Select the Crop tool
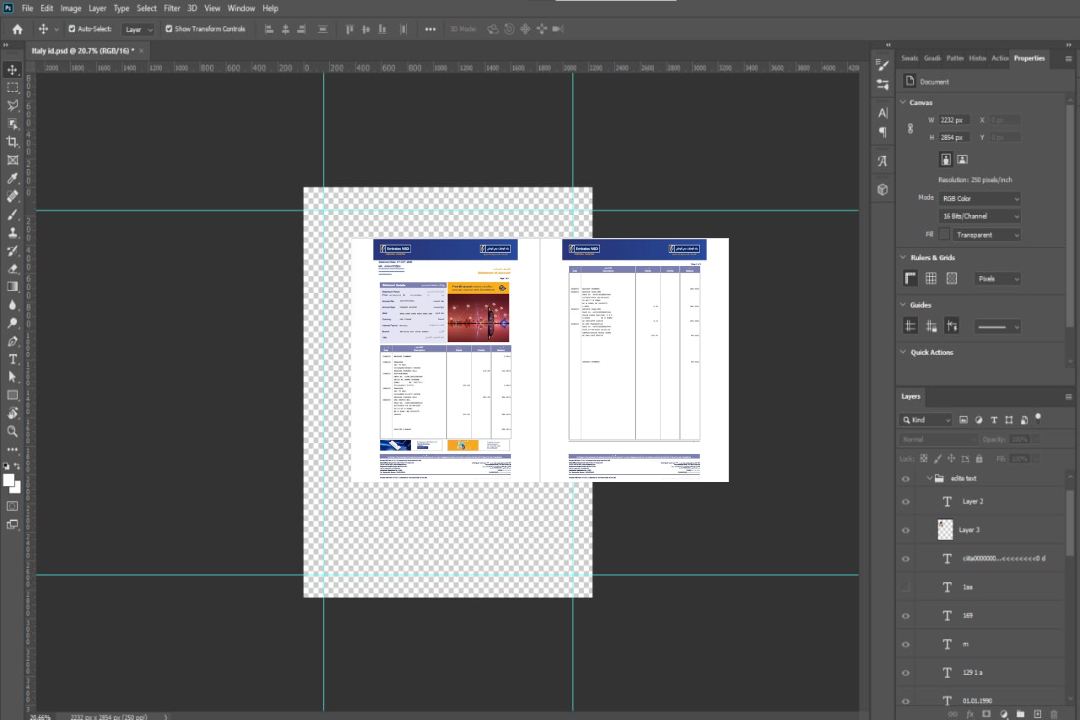The width and height of the screenshot is (1080, 720). coord(12,142)
